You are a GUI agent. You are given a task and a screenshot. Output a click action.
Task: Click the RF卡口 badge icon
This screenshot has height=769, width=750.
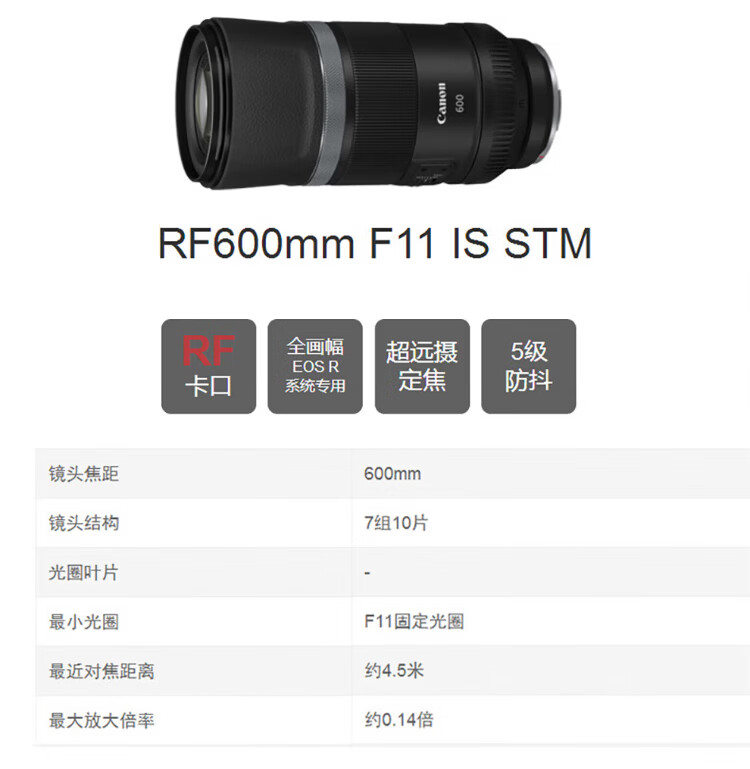point(208,366)
